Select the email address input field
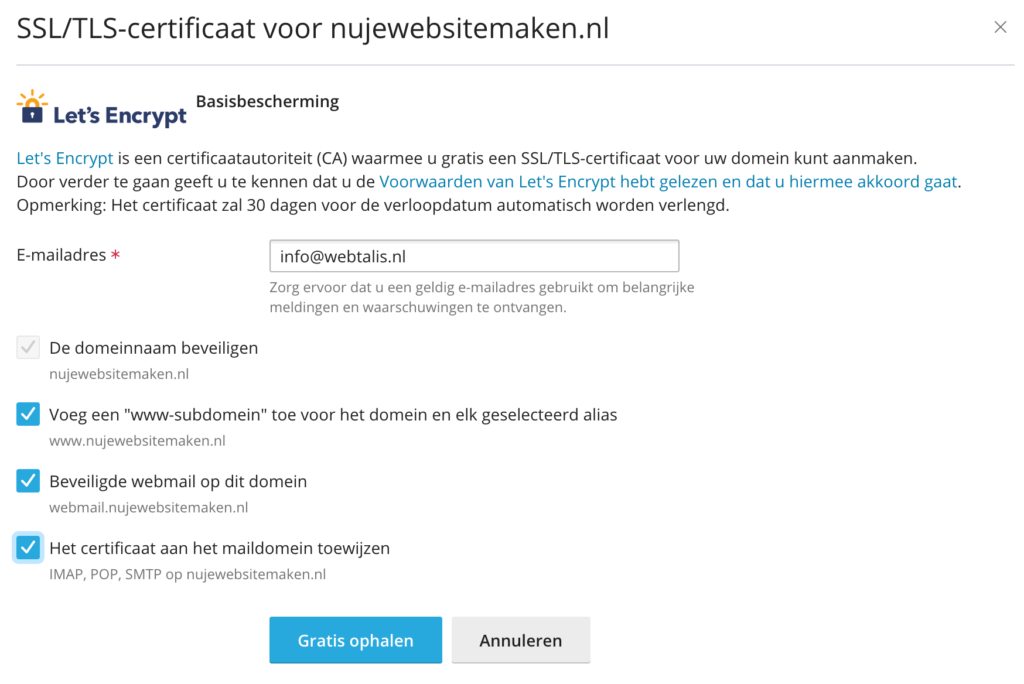 tap(474, 255)
